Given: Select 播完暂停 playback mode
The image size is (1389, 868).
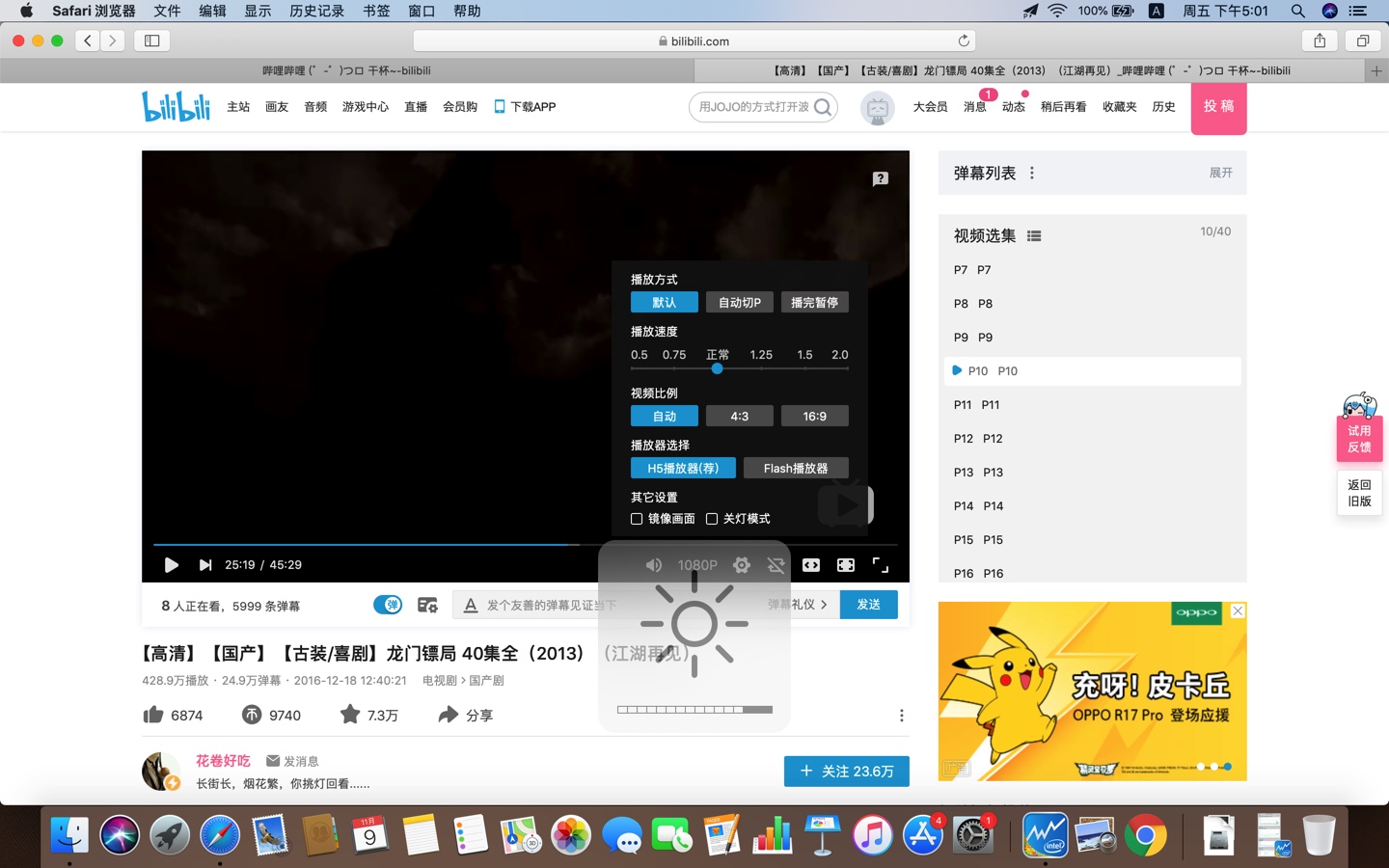Looking at the screenshot, I should pos(815,303).
